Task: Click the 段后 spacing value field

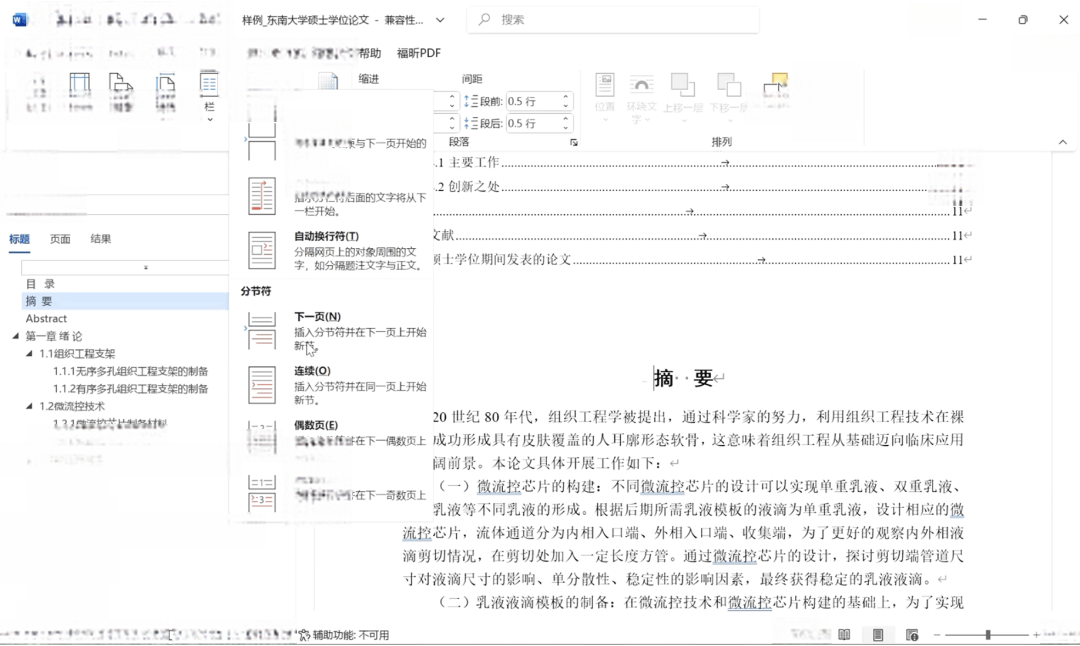Action: 532,123
